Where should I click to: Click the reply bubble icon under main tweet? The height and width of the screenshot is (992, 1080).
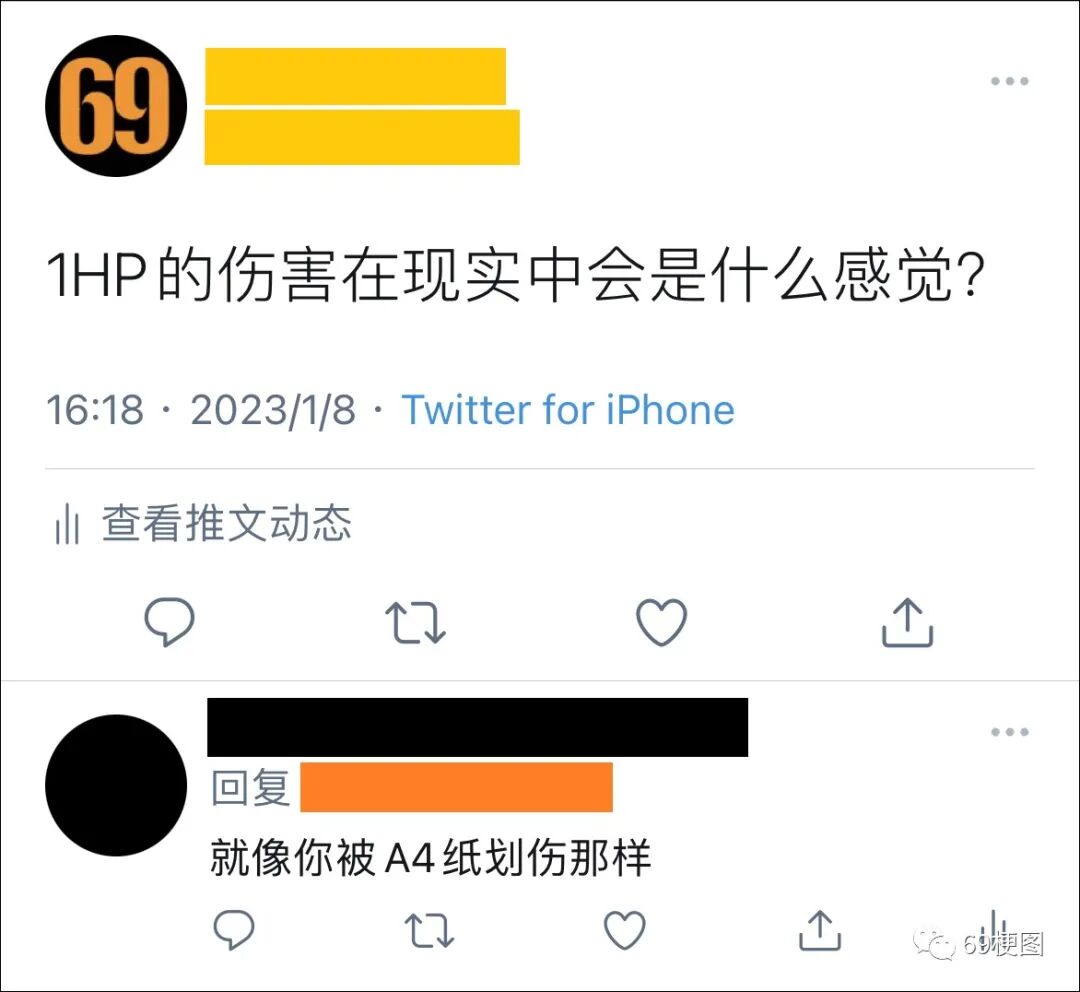pyautogui.click(x=169, y=621)
